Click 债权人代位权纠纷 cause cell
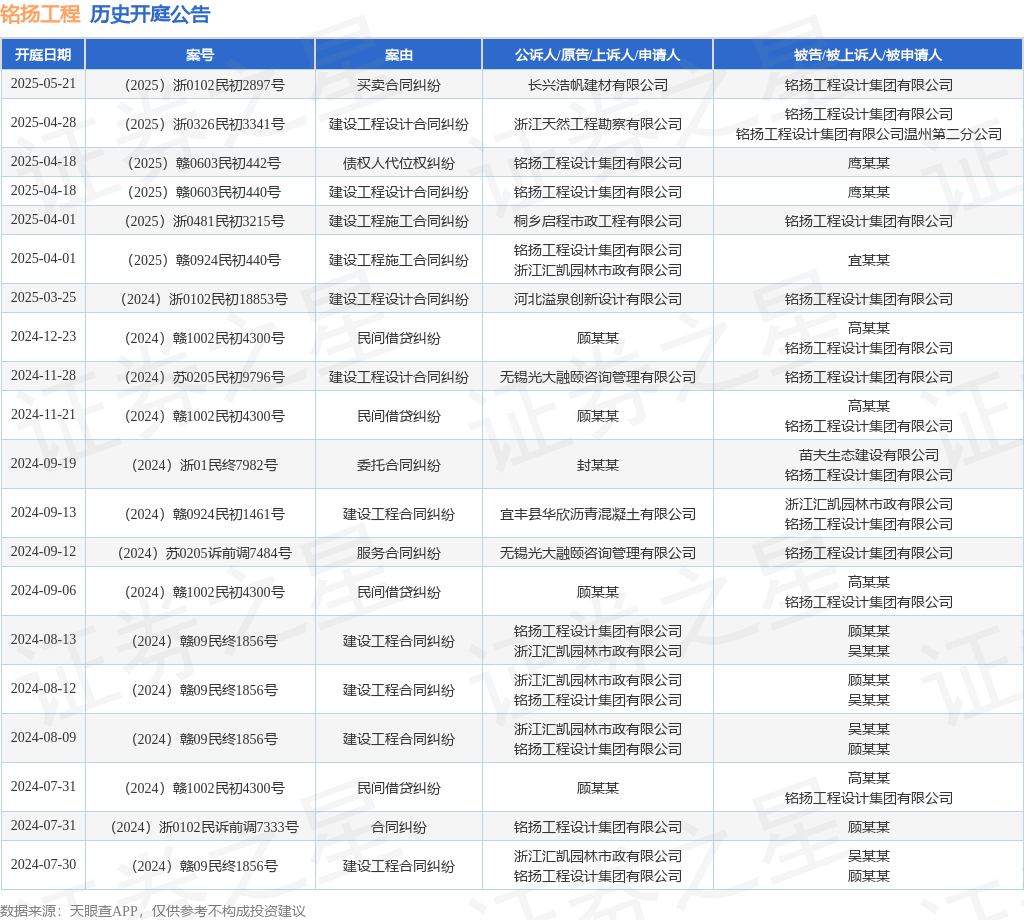 click(398, 163)
